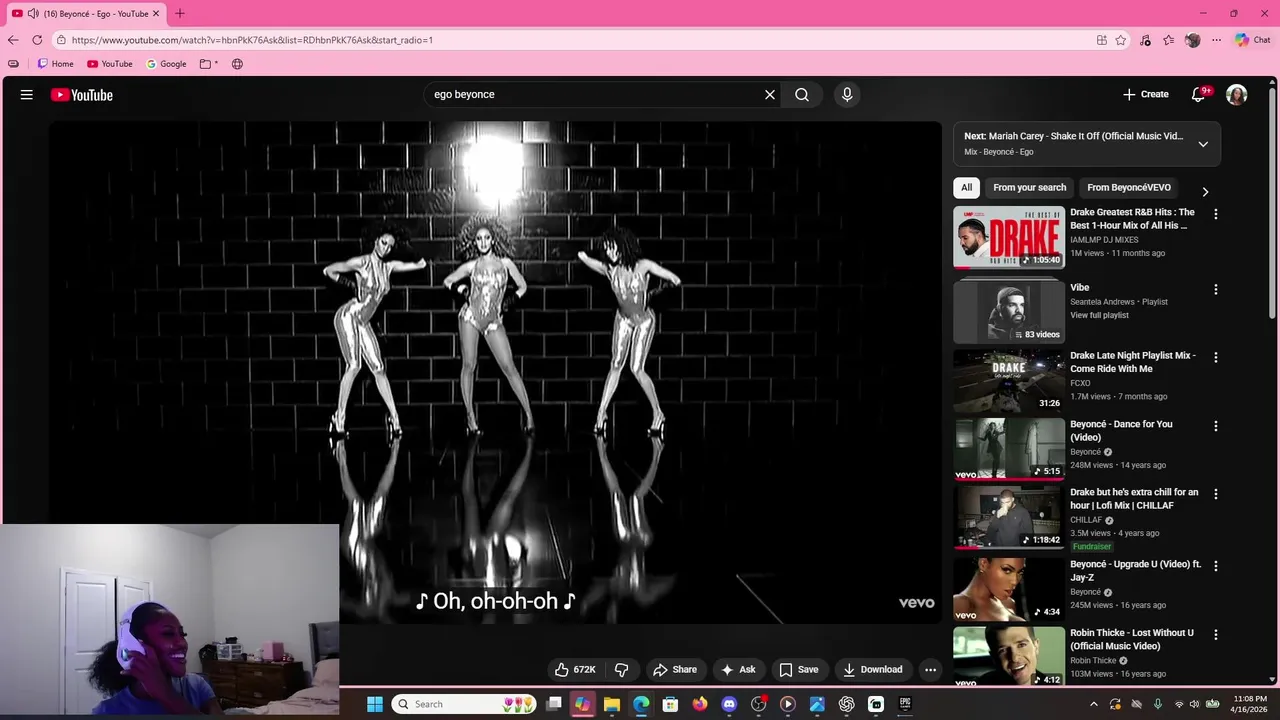
Task: Save the video to a playlist
Action: (x=799, y=670)
